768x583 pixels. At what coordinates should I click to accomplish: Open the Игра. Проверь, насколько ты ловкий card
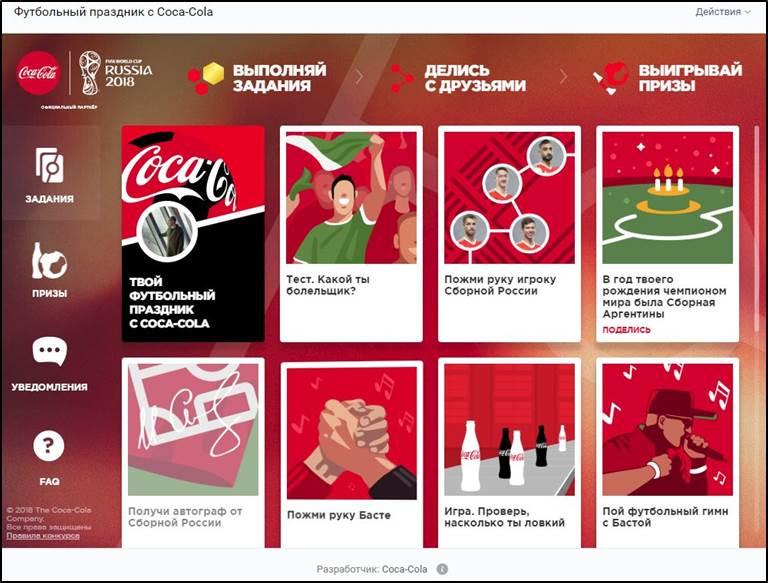(509, 453)
